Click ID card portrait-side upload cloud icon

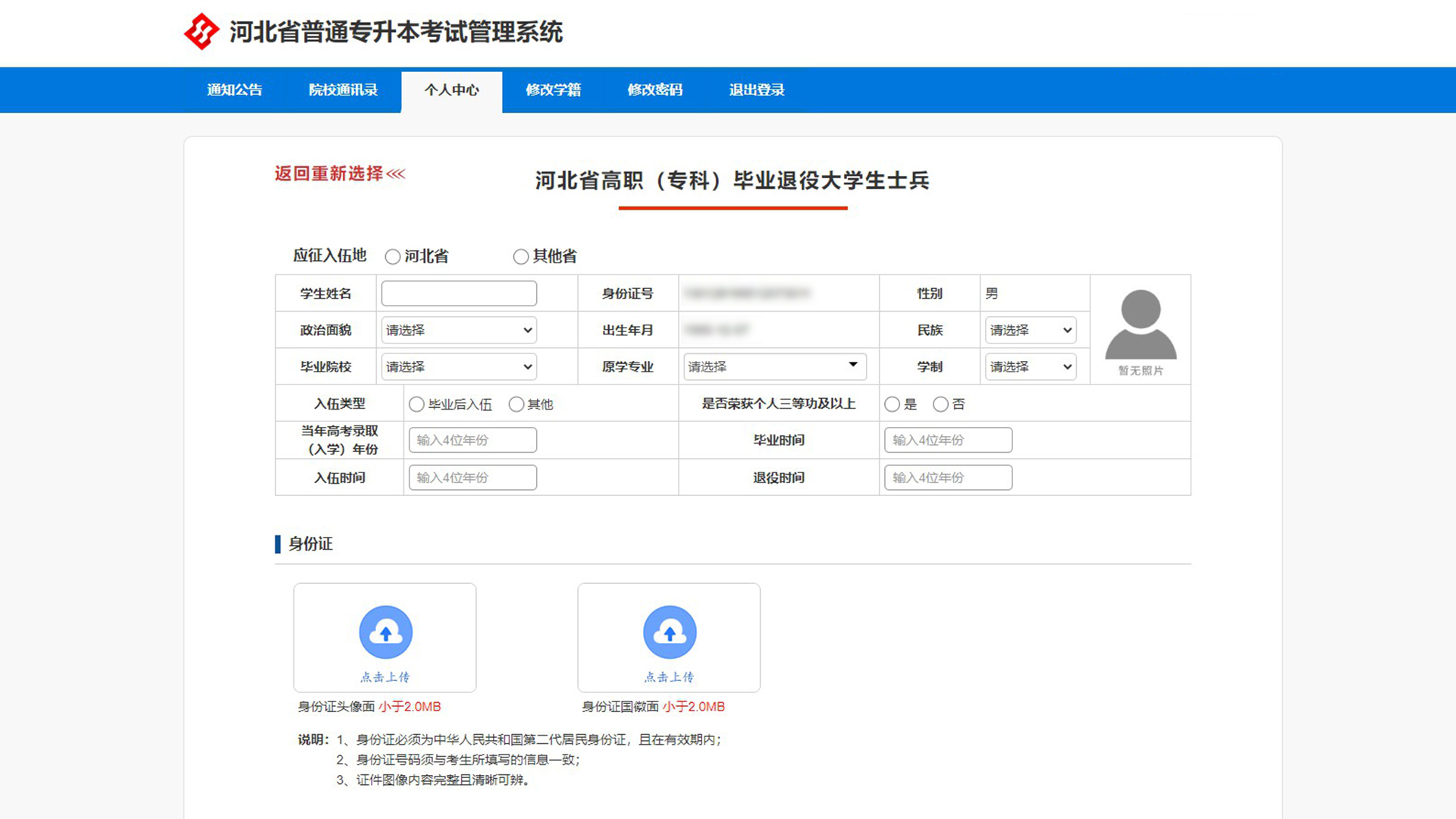[x=385, y=632]
